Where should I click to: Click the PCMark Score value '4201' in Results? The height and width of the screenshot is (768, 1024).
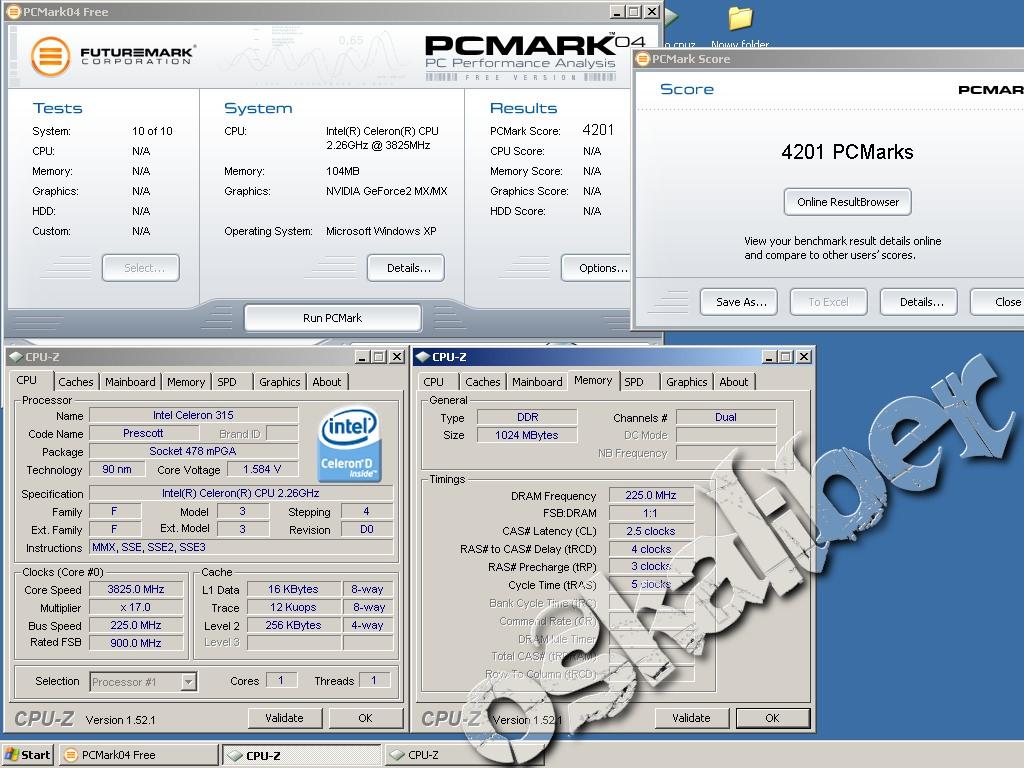598,130
